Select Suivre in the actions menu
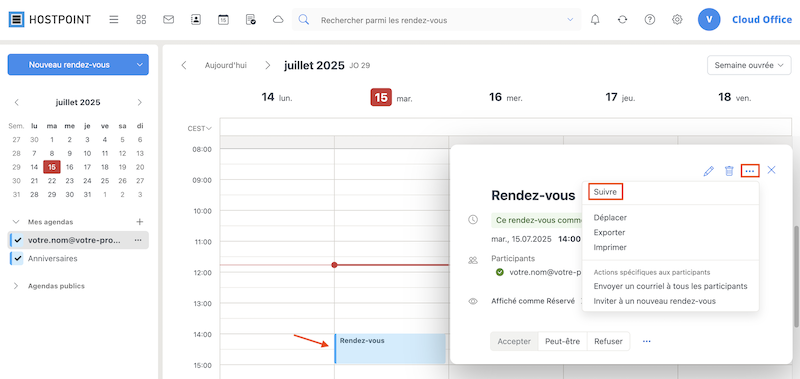 (606, 192)
